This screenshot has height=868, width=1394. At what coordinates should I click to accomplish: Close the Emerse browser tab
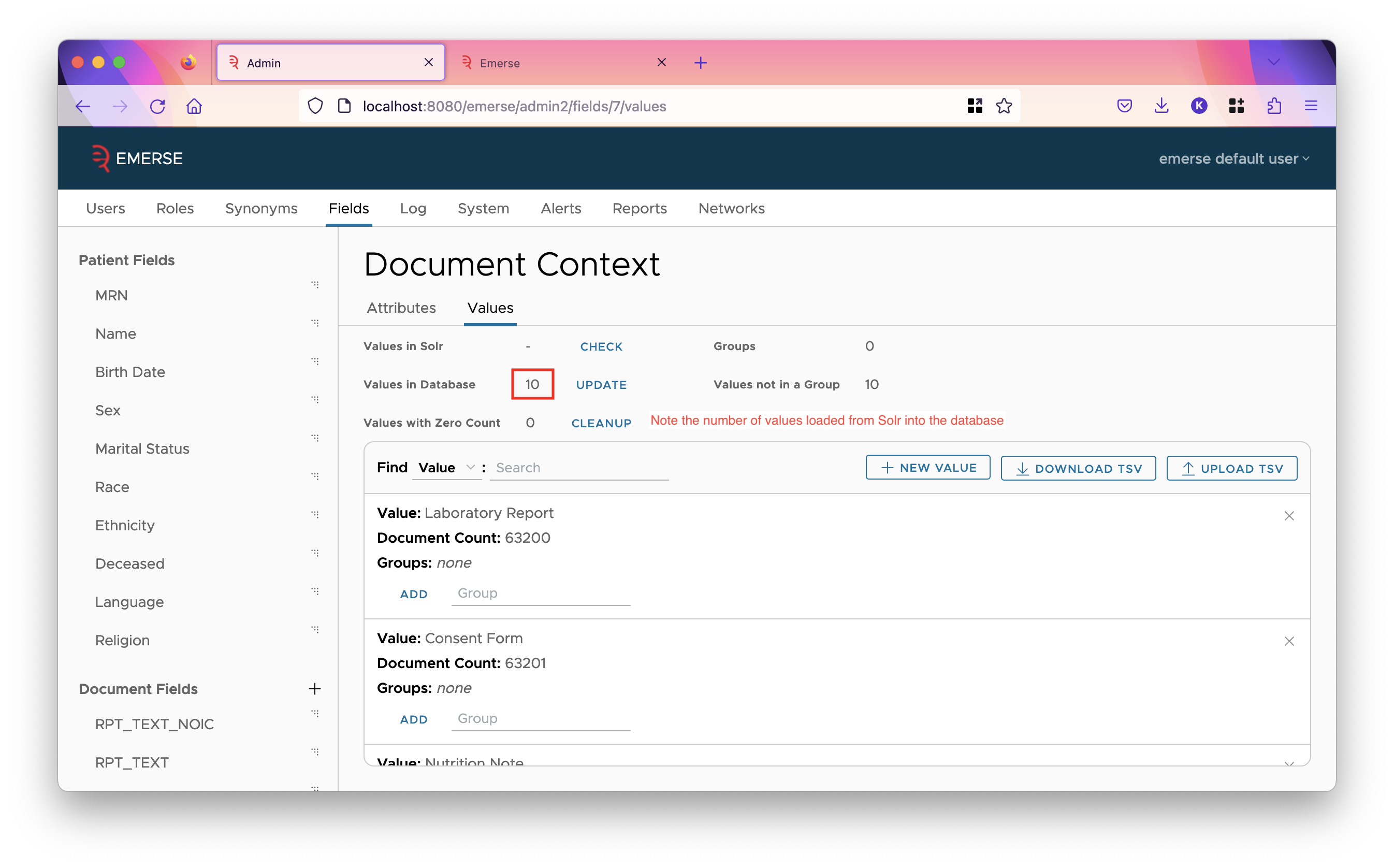point(661,62)
